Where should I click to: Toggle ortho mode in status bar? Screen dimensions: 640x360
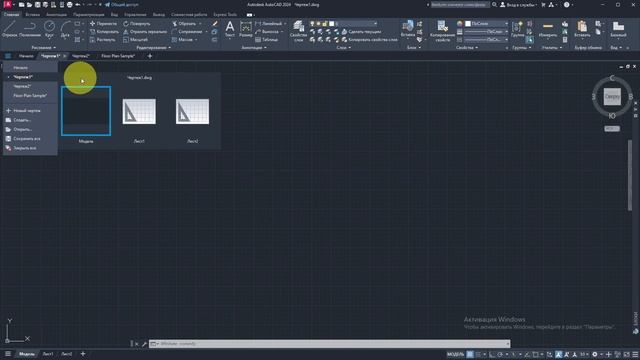492,354
